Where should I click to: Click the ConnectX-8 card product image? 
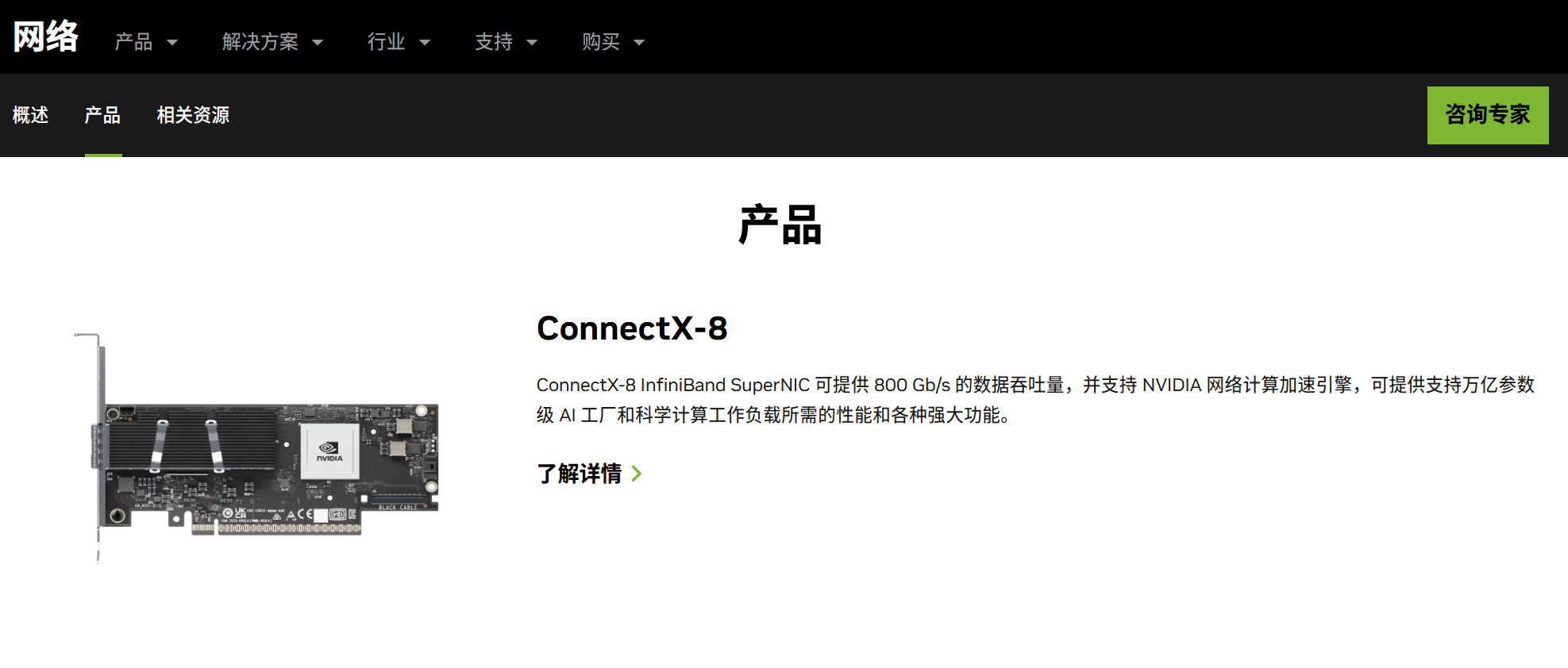(256, 448)
